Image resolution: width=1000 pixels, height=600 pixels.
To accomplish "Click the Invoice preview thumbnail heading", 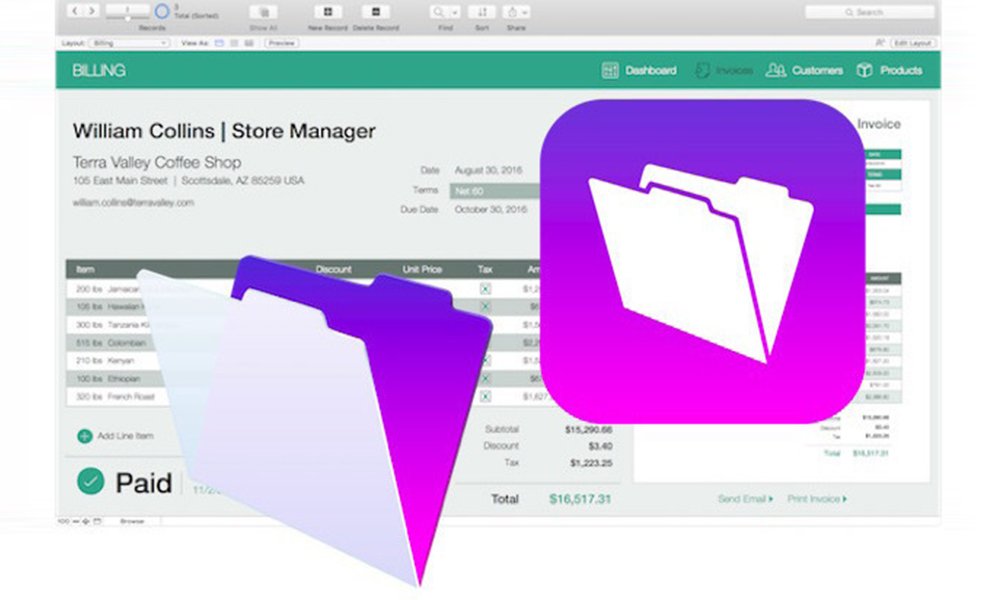I will tap(878, 124).
